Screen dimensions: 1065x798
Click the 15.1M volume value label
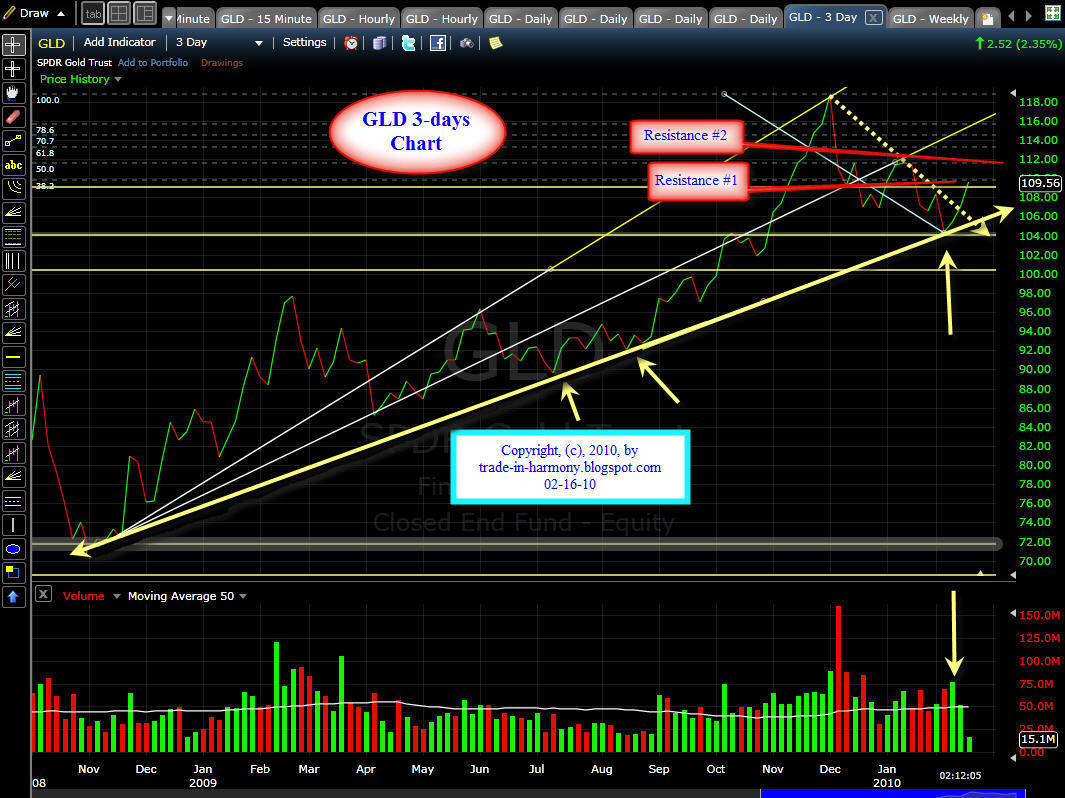click(1039, 739)
